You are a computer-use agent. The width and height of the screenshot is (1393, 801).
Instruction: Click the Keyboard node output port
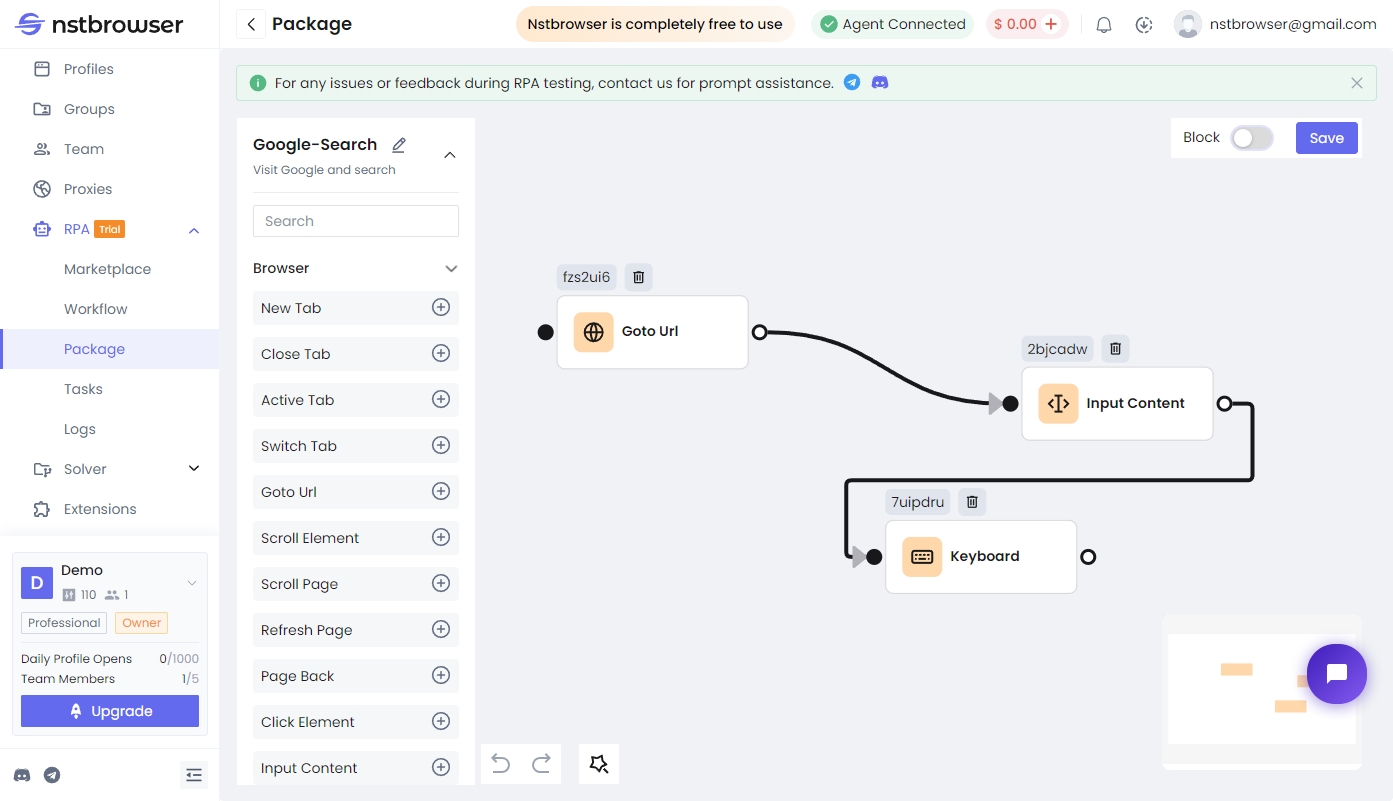1088,557
